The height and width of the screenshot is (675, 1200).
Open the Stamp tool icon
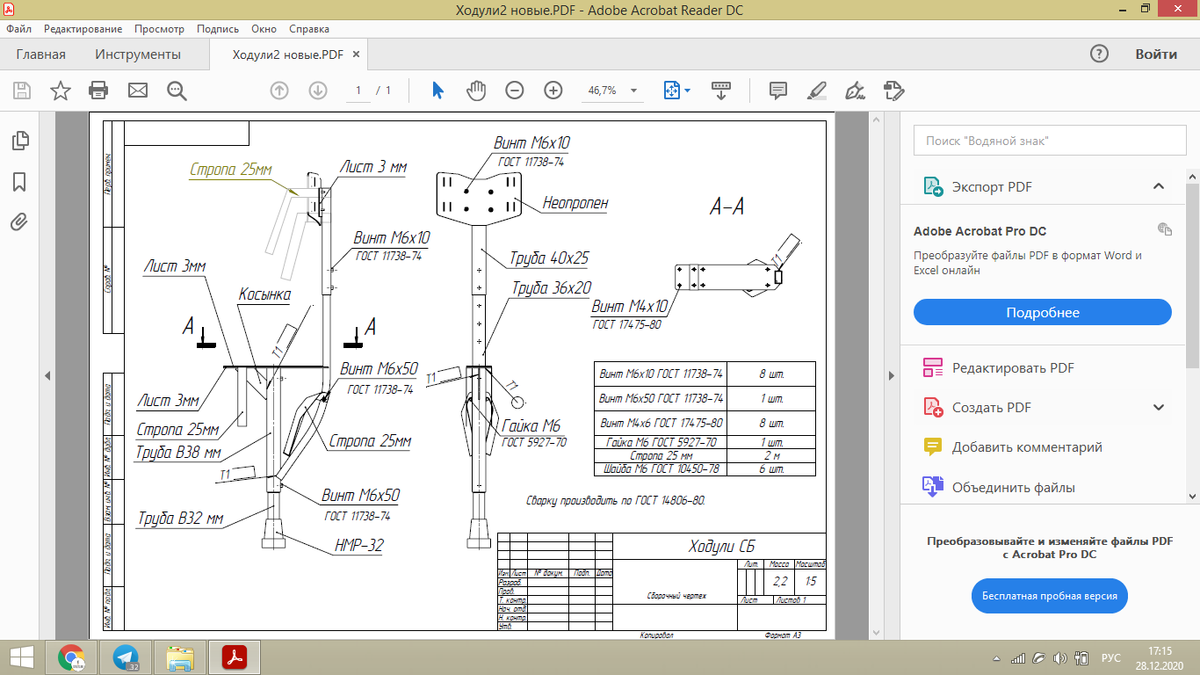click(894, 91)
